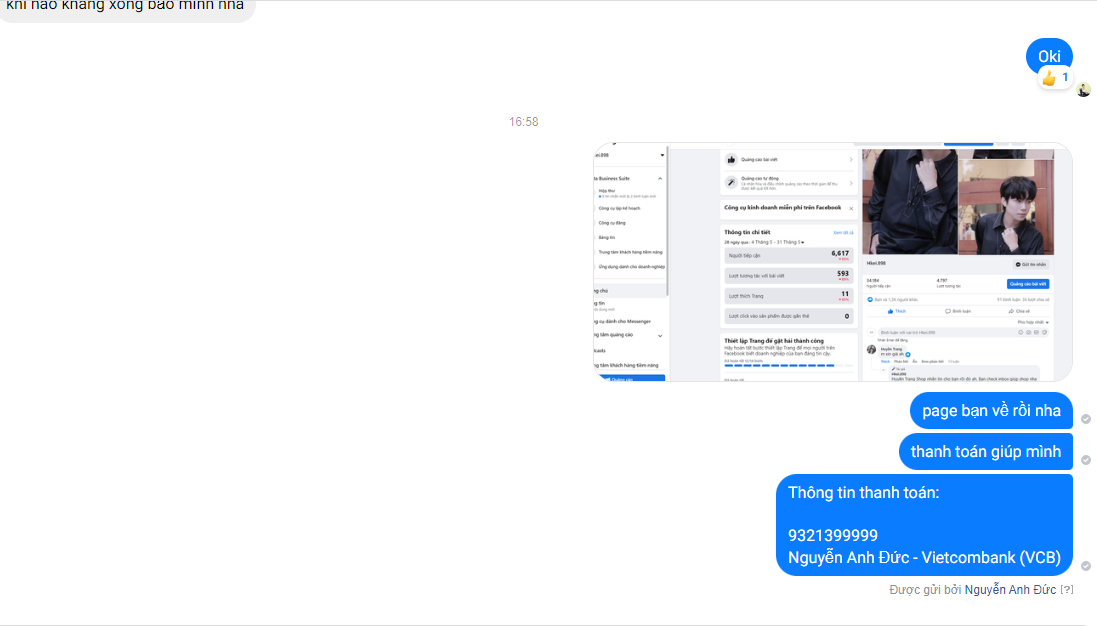Click the seen avatar beside Oki message
The height and width of the screenshot is (626, 1097).
[x=1084, y=90]
